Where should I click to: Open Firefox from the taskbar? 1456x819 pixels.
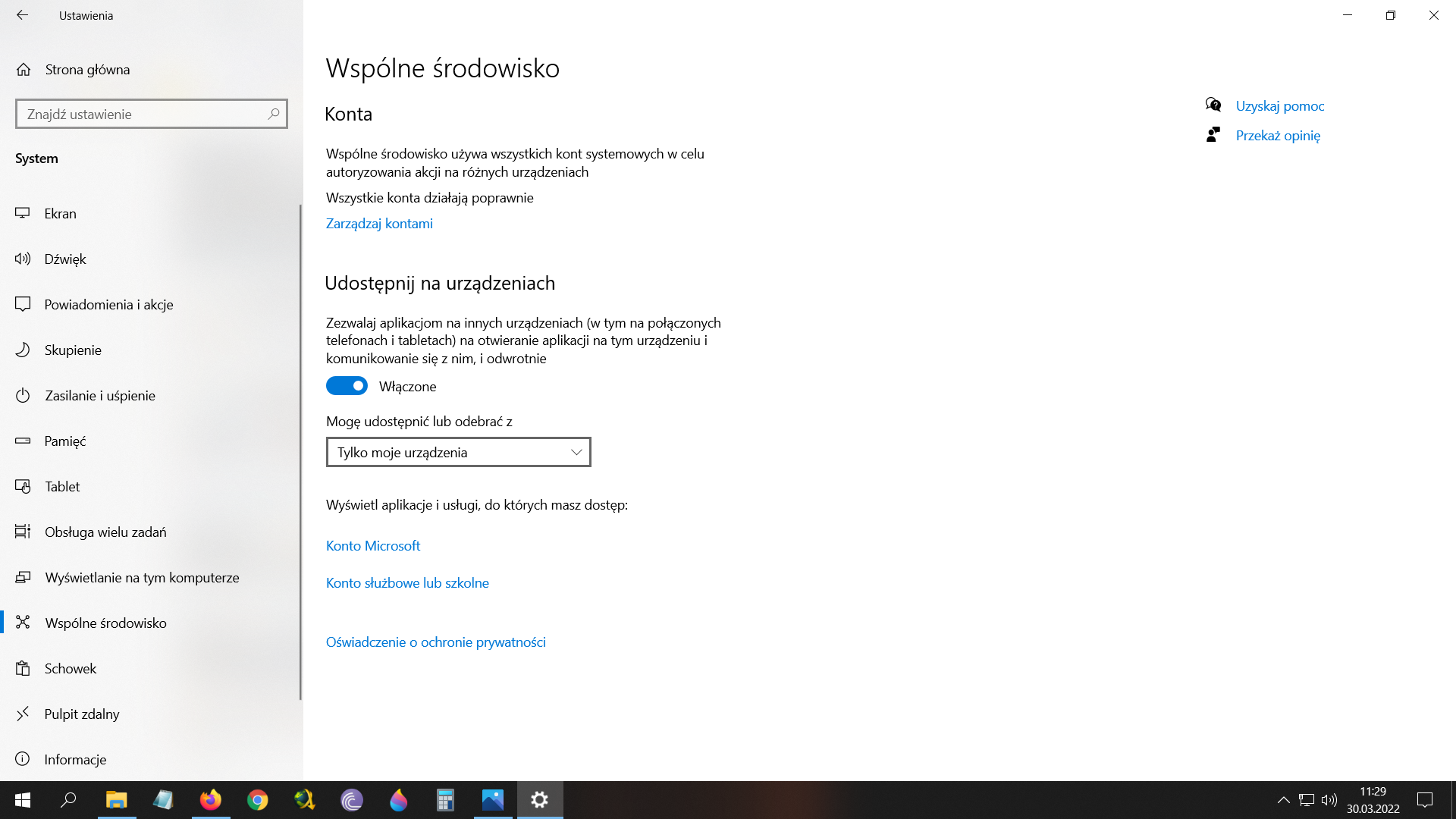click(210, 800)
